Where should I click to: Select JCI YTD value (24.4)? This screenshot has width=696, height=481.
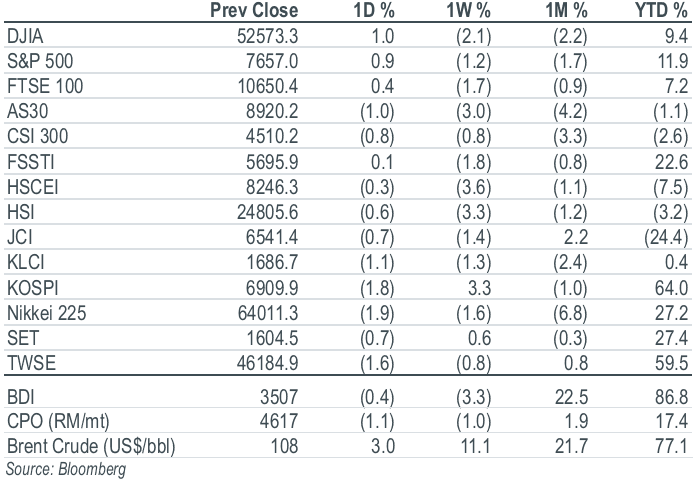click(666, 237)
